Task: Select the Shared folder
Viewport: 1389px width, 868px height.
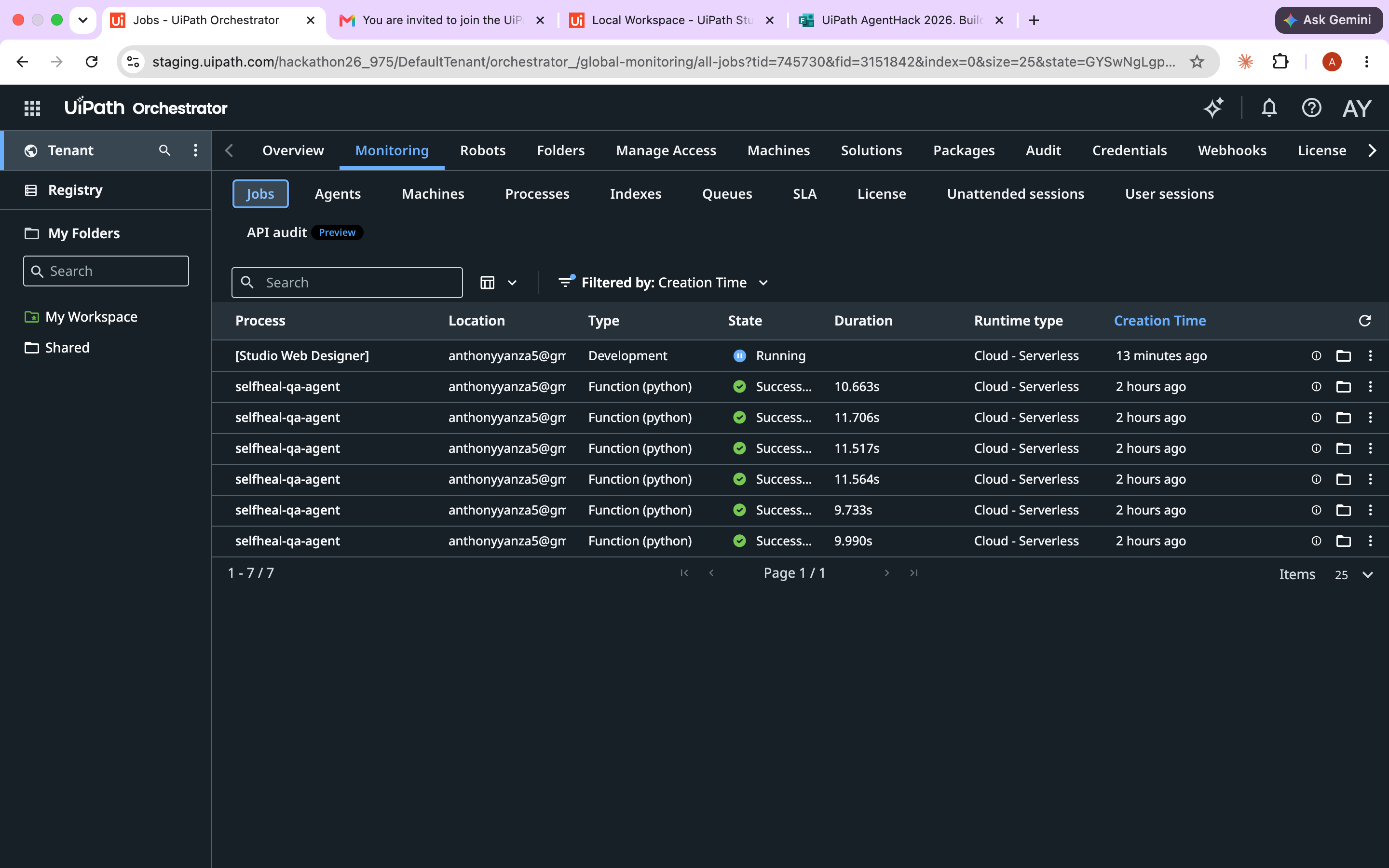Action: tap(67, 348)
